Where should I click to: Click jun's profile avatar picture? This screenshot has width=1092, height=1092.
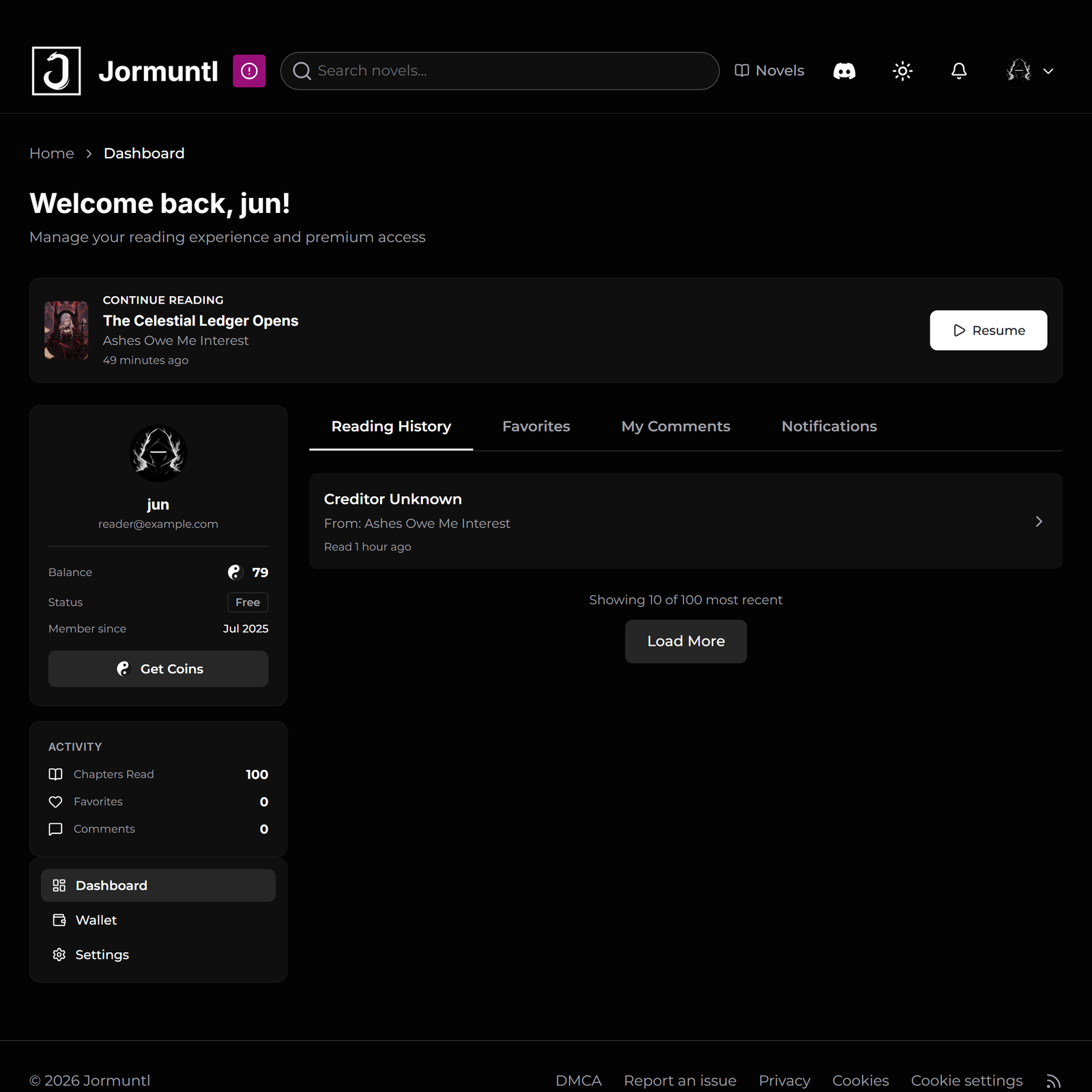(x=158, y=453)
